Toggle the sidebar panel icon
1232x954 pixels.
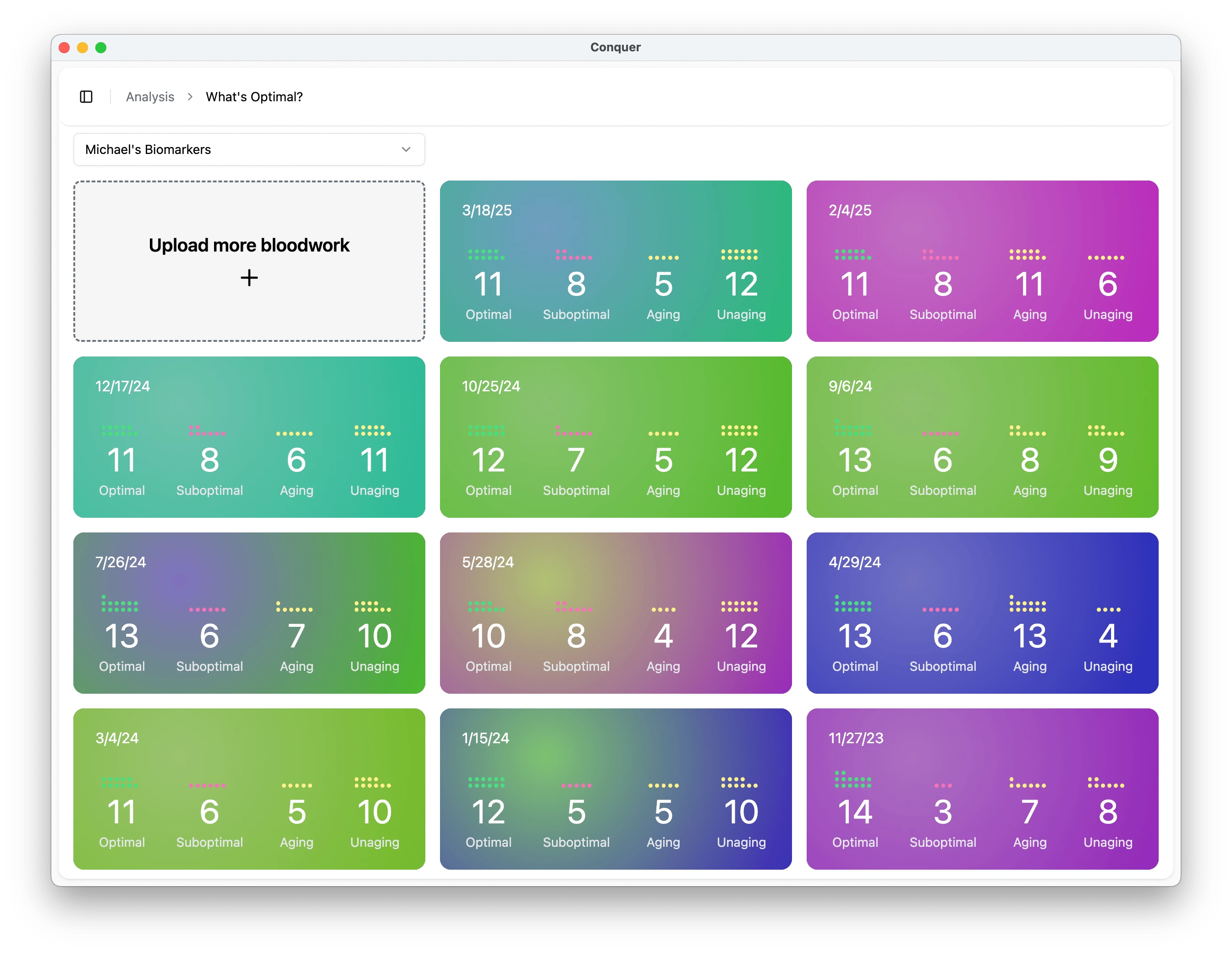coord(86,97)
